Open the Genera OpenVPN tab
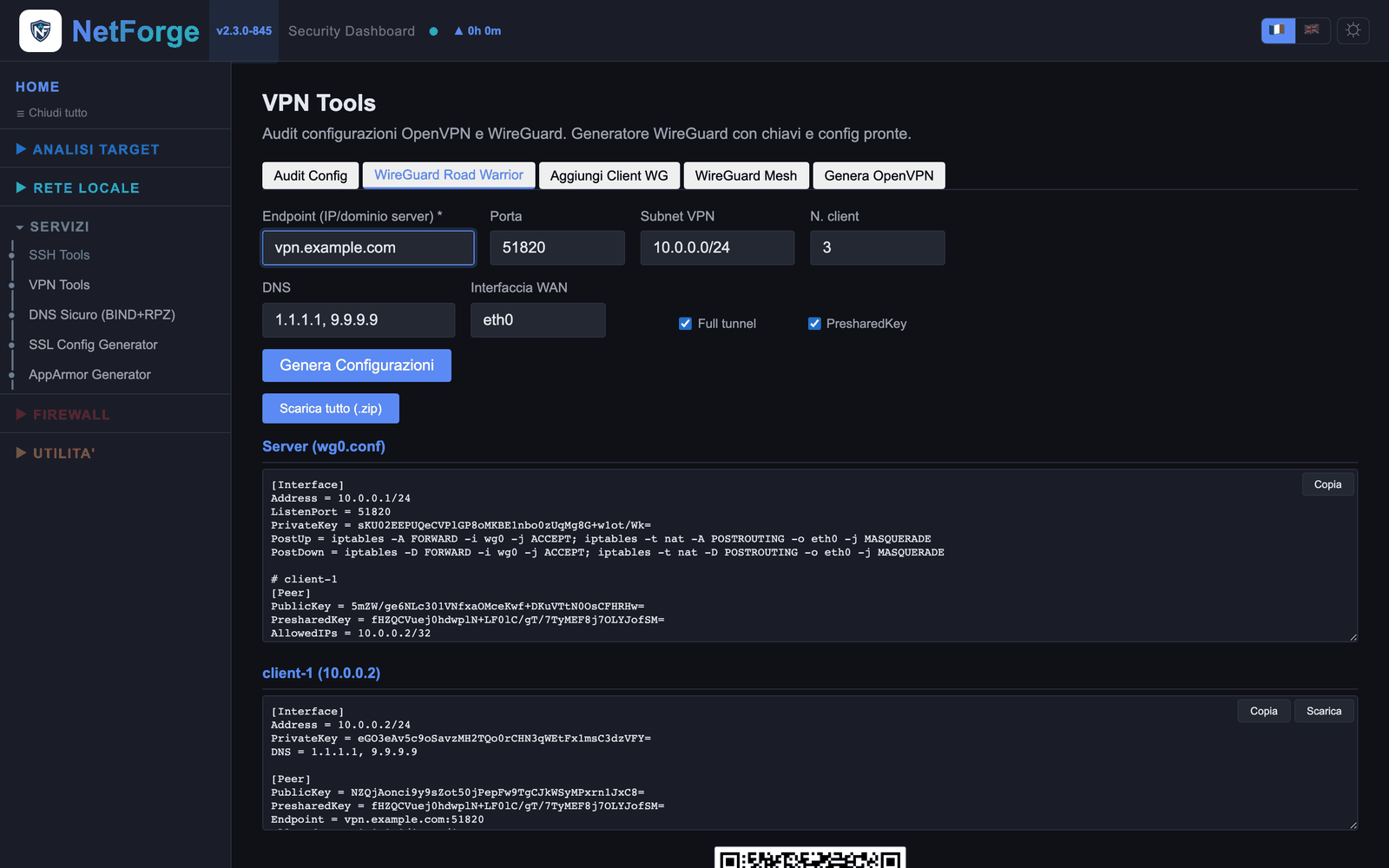This screenshot has height=868, width=1389. click(879, 175)
